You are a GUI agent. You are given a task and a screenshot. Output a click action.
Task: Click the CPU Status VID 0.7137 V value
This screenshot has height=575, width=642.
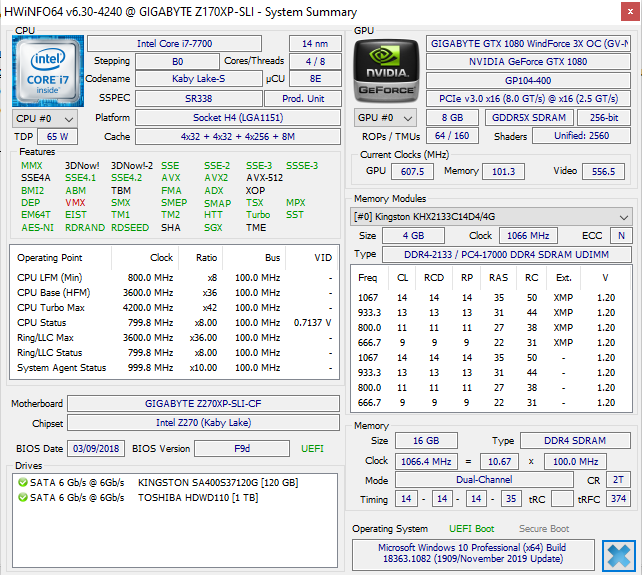(x=312, y=323)
